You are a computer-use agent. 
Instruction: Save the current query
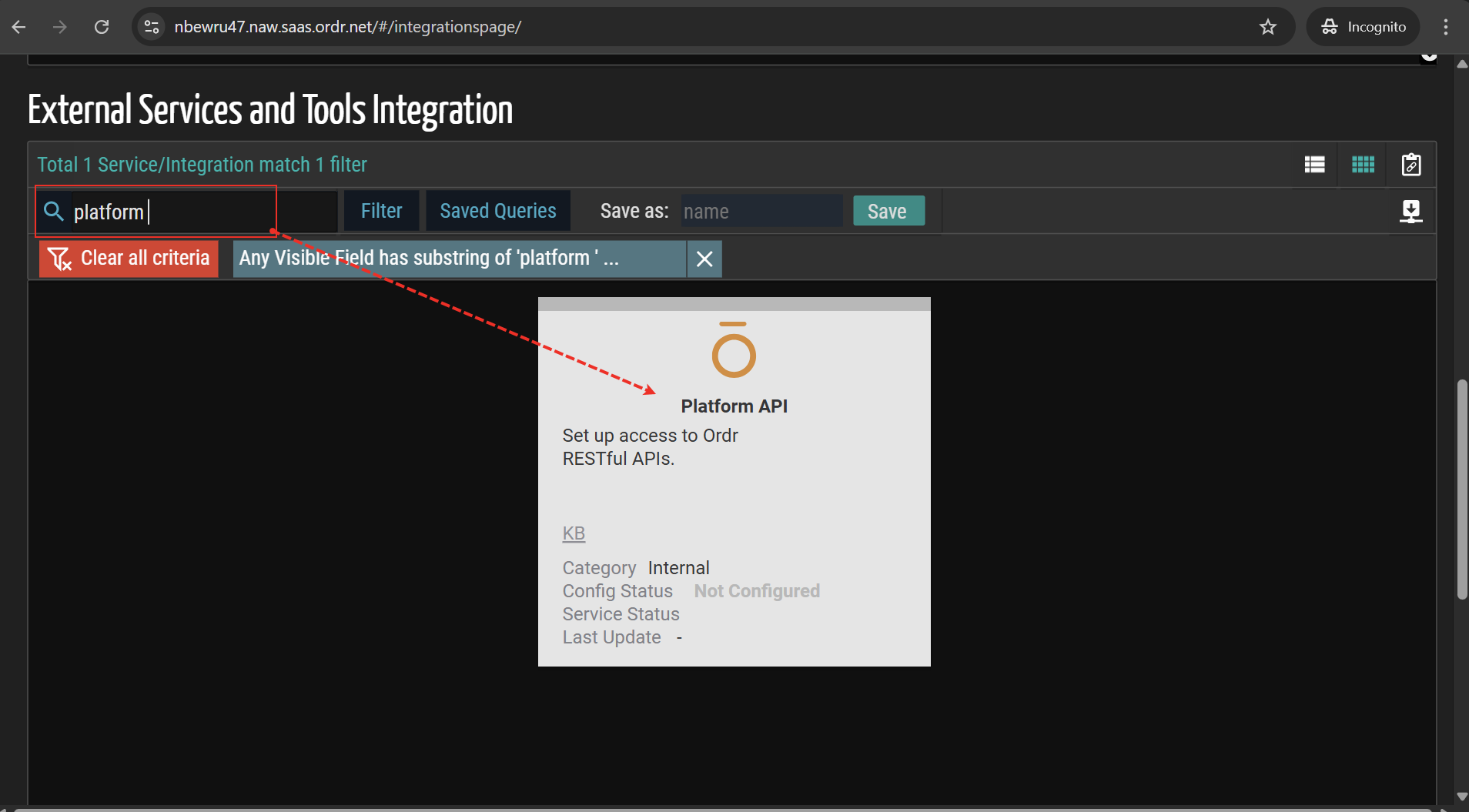tap(888, 211)
